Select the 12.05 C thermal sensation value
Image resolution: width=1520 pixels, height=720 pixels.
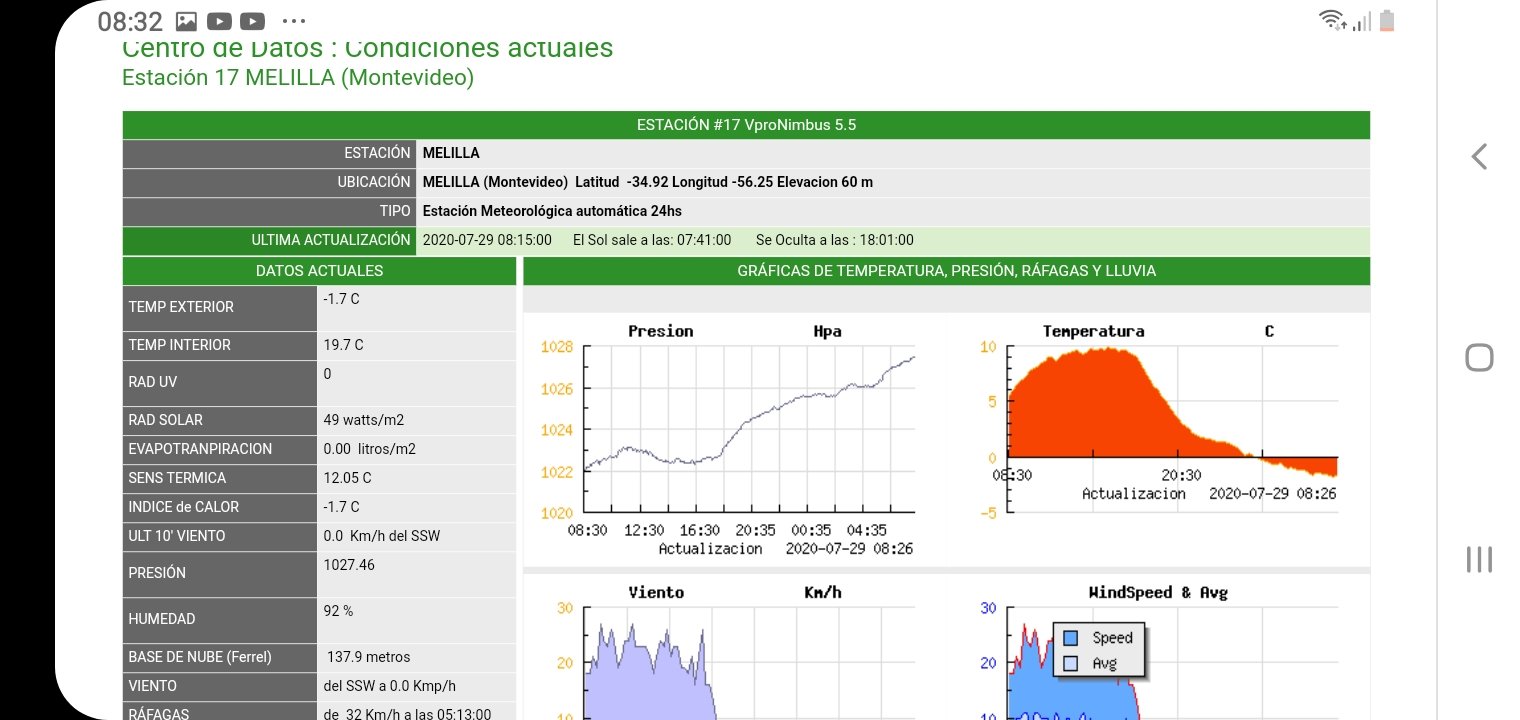pos(347,478)
